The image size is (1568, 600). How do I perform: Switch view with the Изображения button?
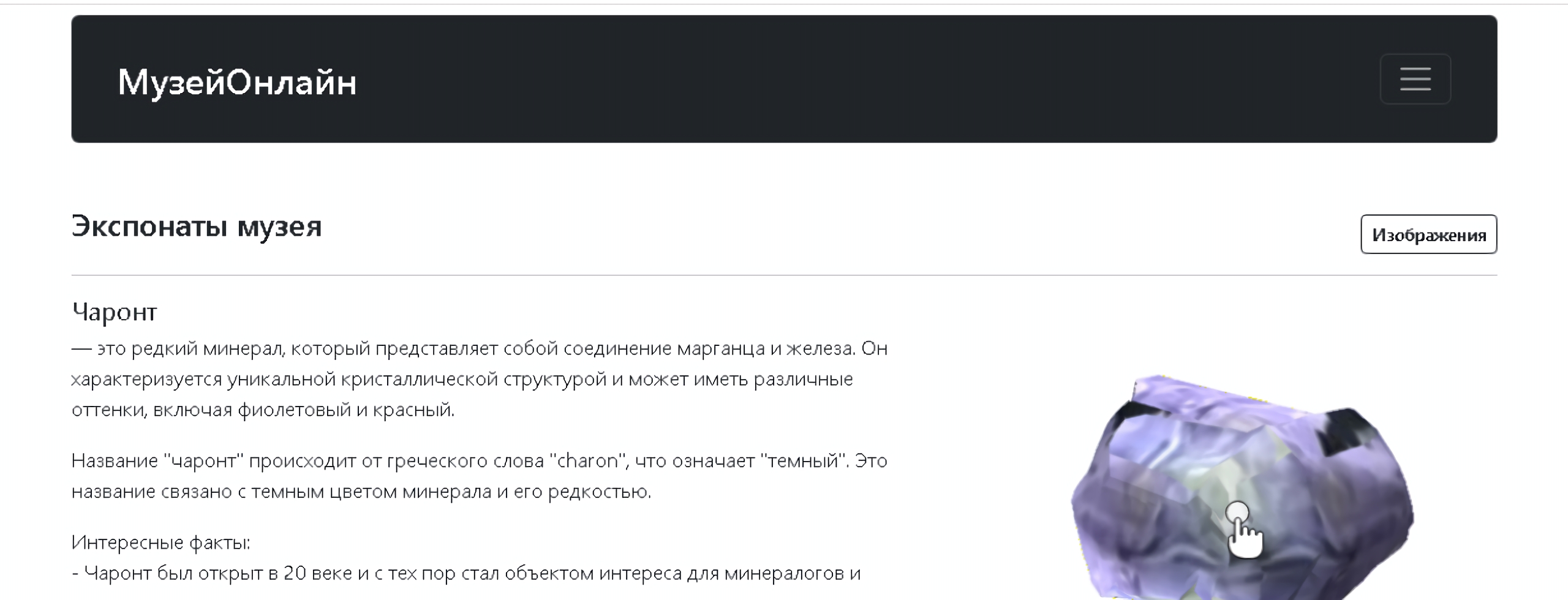click(x=1428, y=234)
